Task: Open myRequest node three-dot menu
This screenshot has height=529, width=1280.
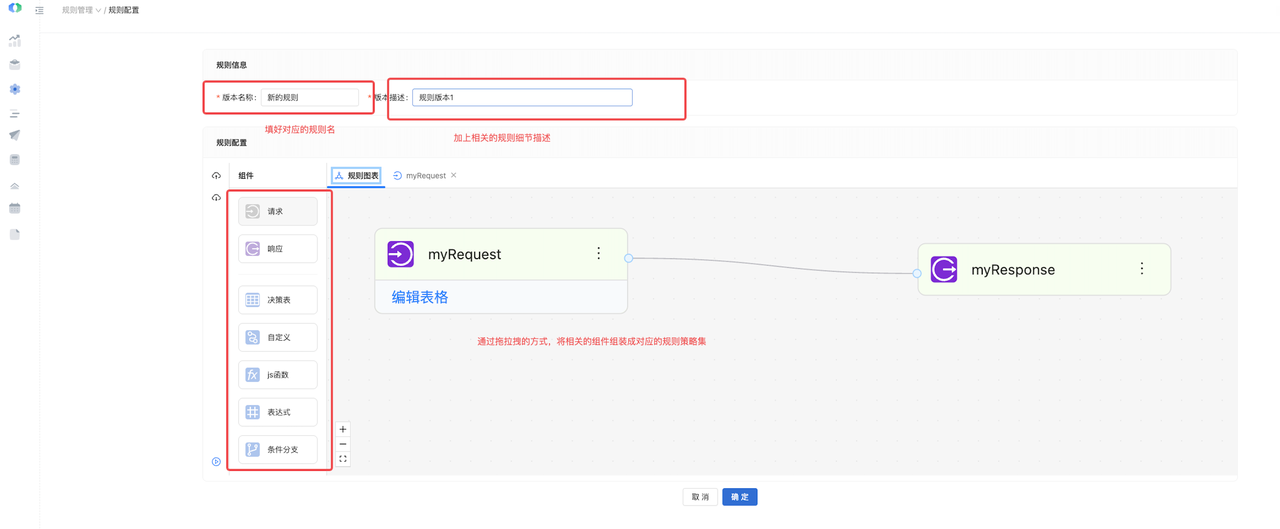Action: 599,254
